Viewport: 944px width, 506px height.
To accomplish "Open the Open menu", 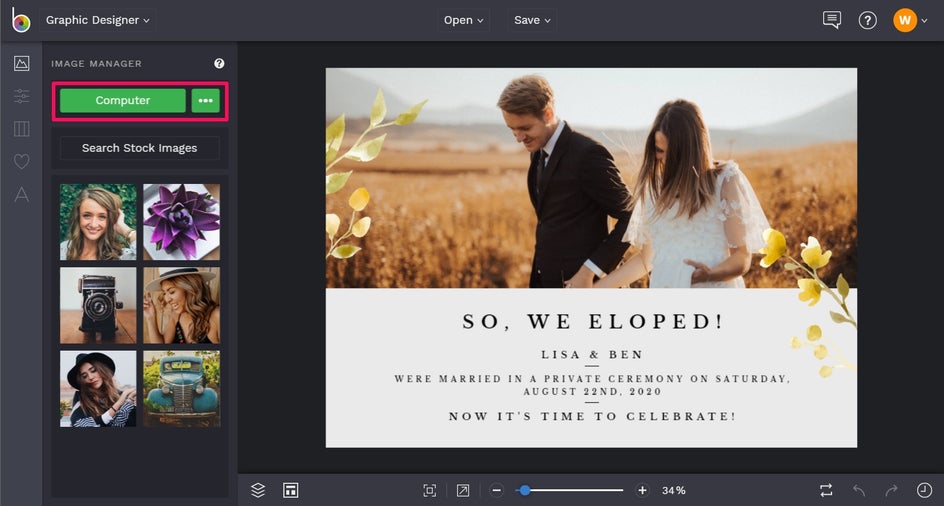I will pos(463,20).
